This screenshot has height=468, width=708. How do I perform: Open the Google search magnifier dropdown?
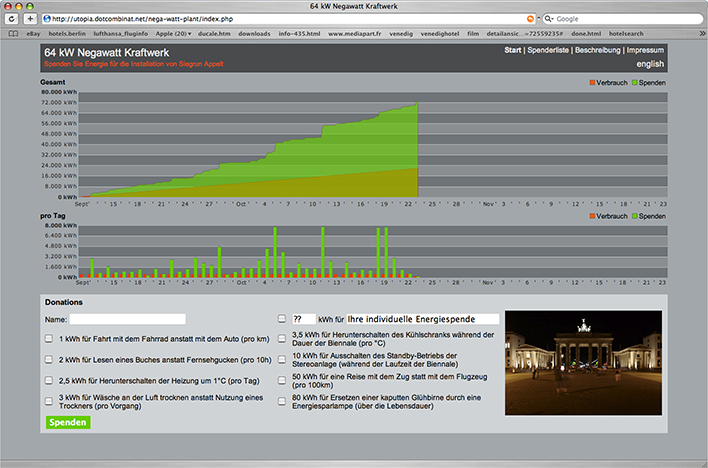click(x=549, y=19)
